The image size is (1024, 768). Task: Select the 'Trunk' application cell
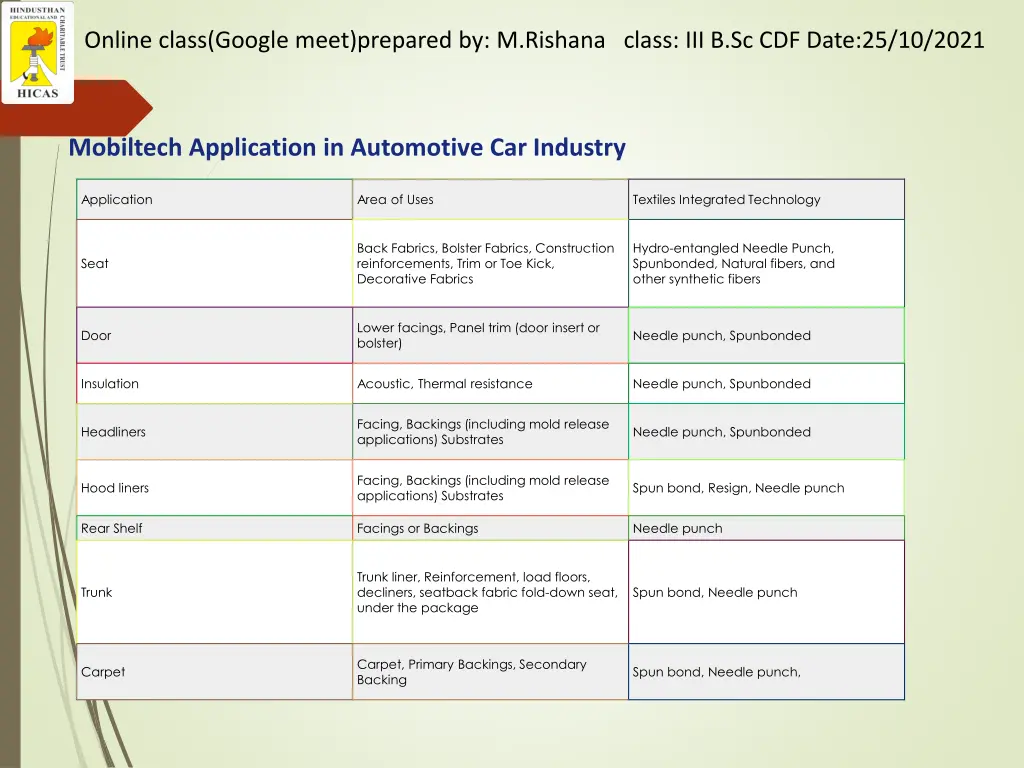tap(214, 592)
